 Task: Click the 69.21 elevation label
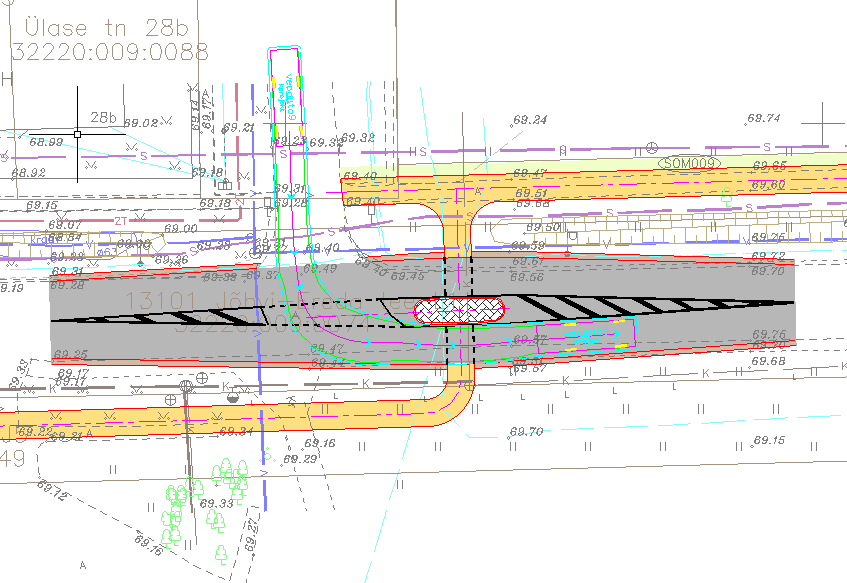(238, 128)
